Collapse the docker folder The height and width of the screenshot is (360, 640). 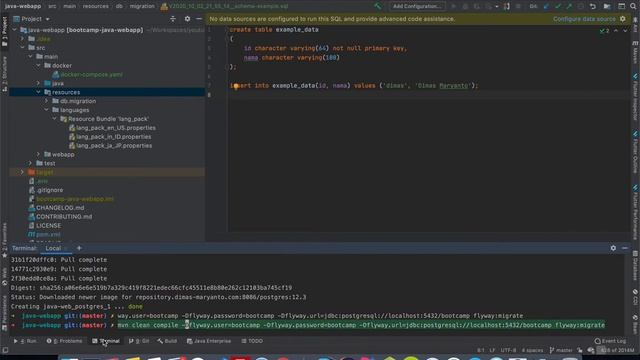(x=39, y=65)
